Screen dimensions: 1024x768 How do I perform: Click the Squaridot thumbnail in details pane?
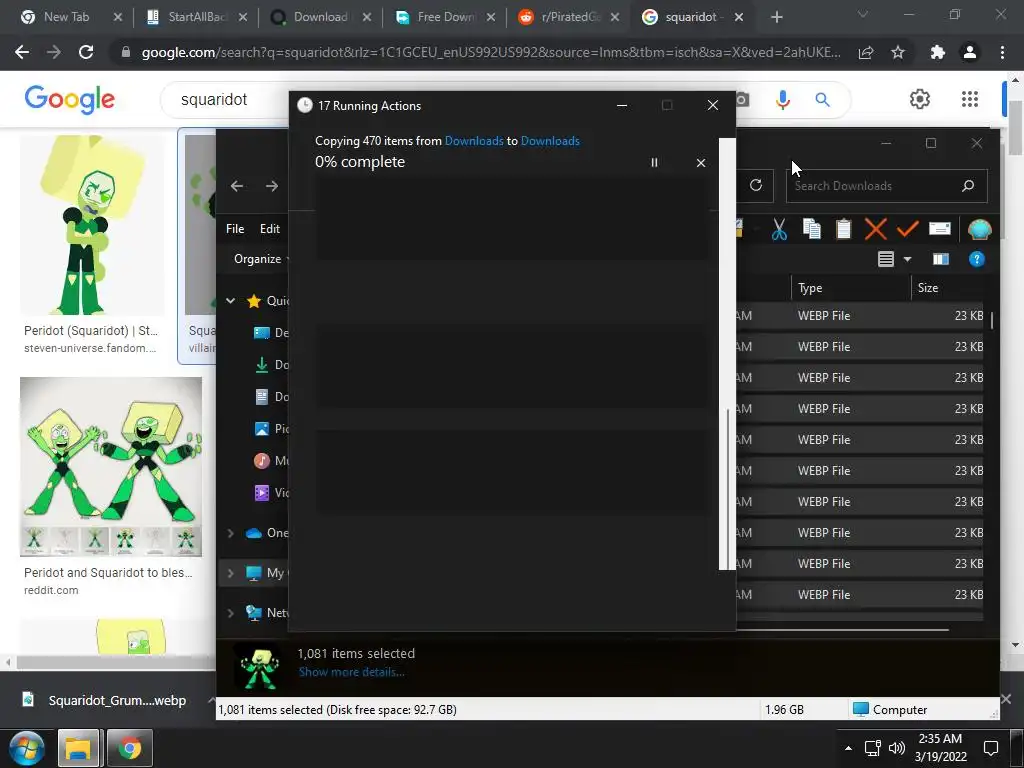[259, 667]
